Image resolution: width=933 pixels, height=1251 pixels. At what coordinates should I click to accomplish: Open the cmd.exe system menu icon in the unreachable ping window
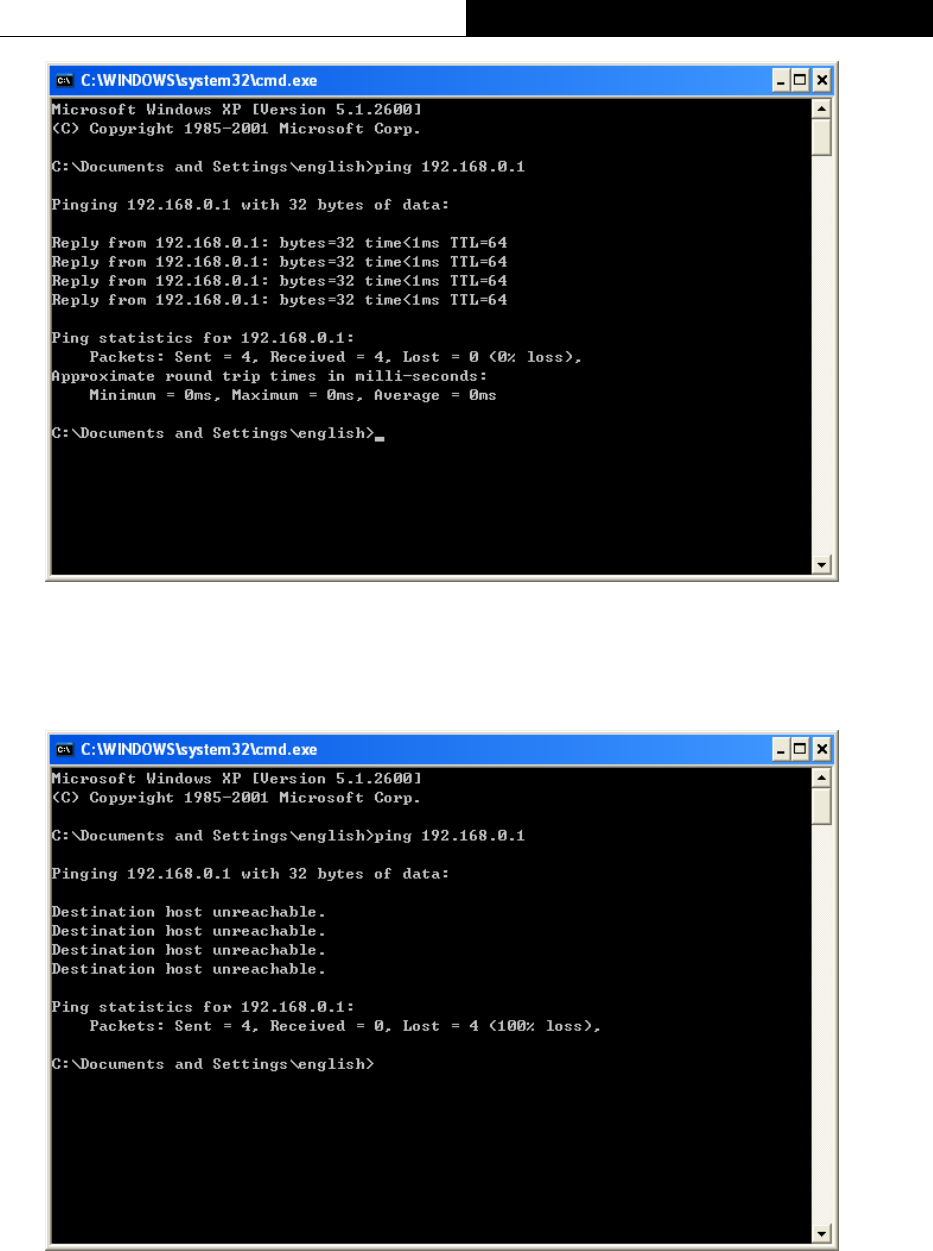[x=63, y=748]
